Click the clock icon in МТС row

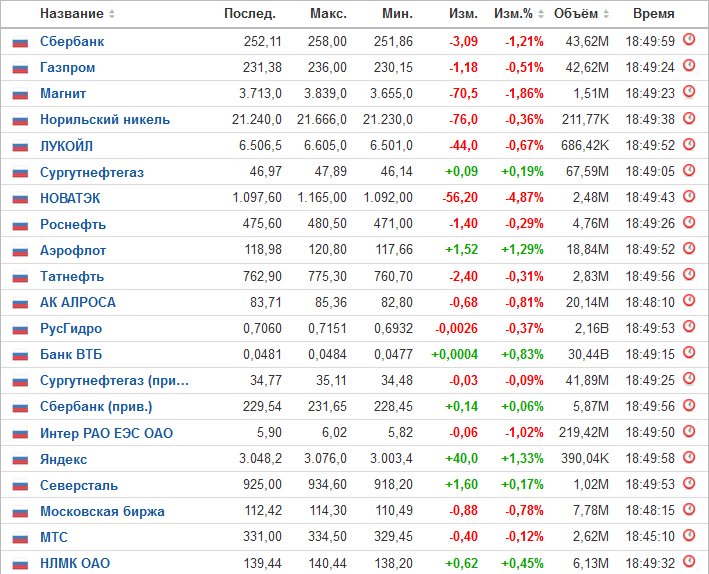click(x=689, y=535)
